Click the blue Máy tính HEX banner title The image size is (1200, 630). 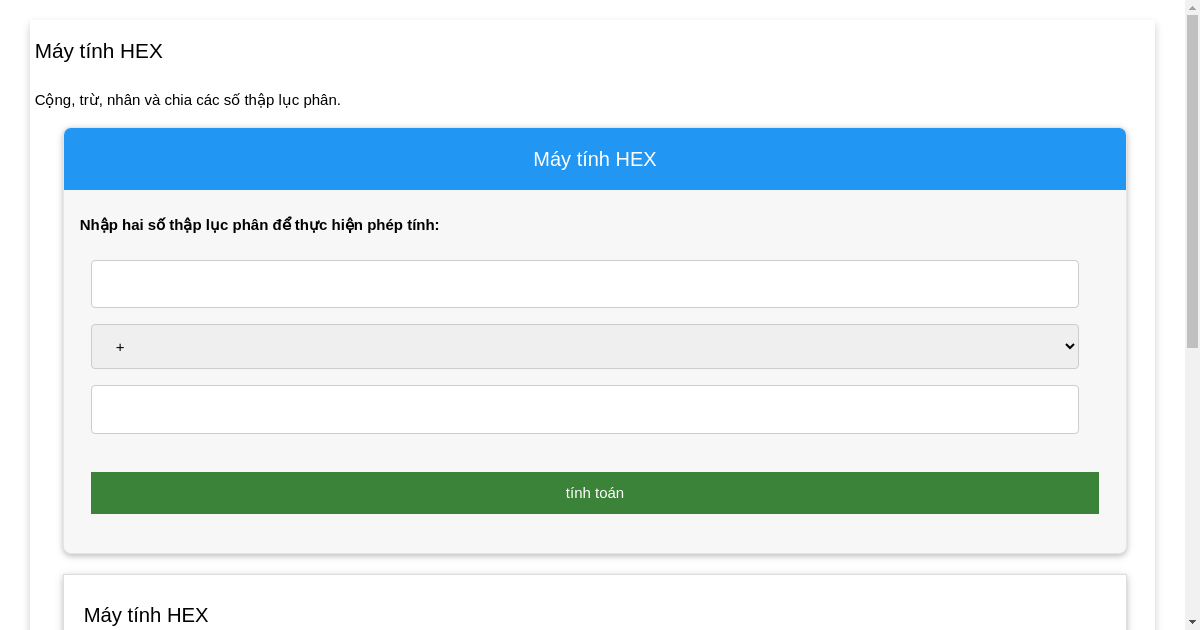(594, 159)
